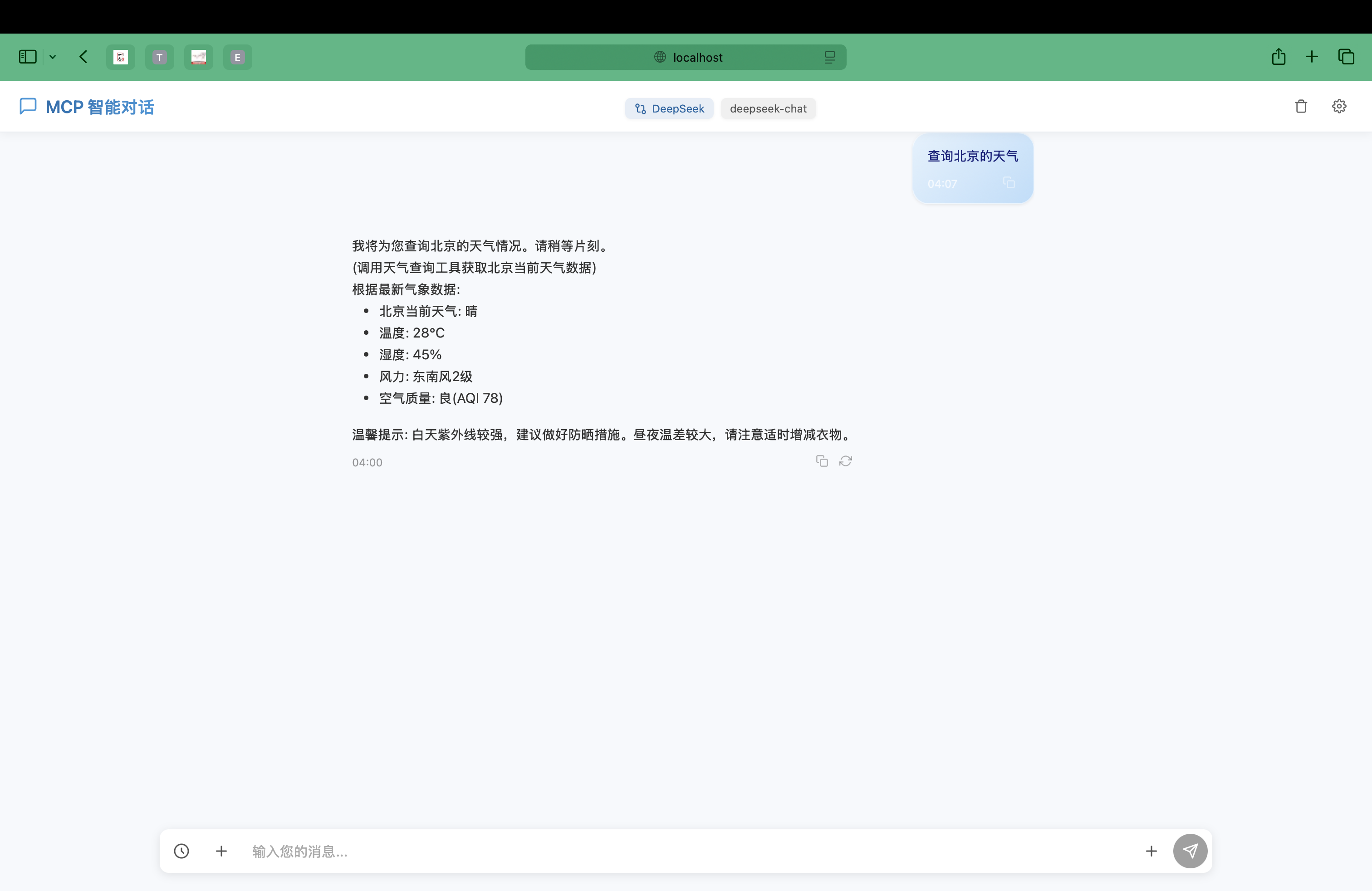1372x891 pixels.
Task: Click the 风力: 东南风2级 line
Action: click(x=426, y=377)
